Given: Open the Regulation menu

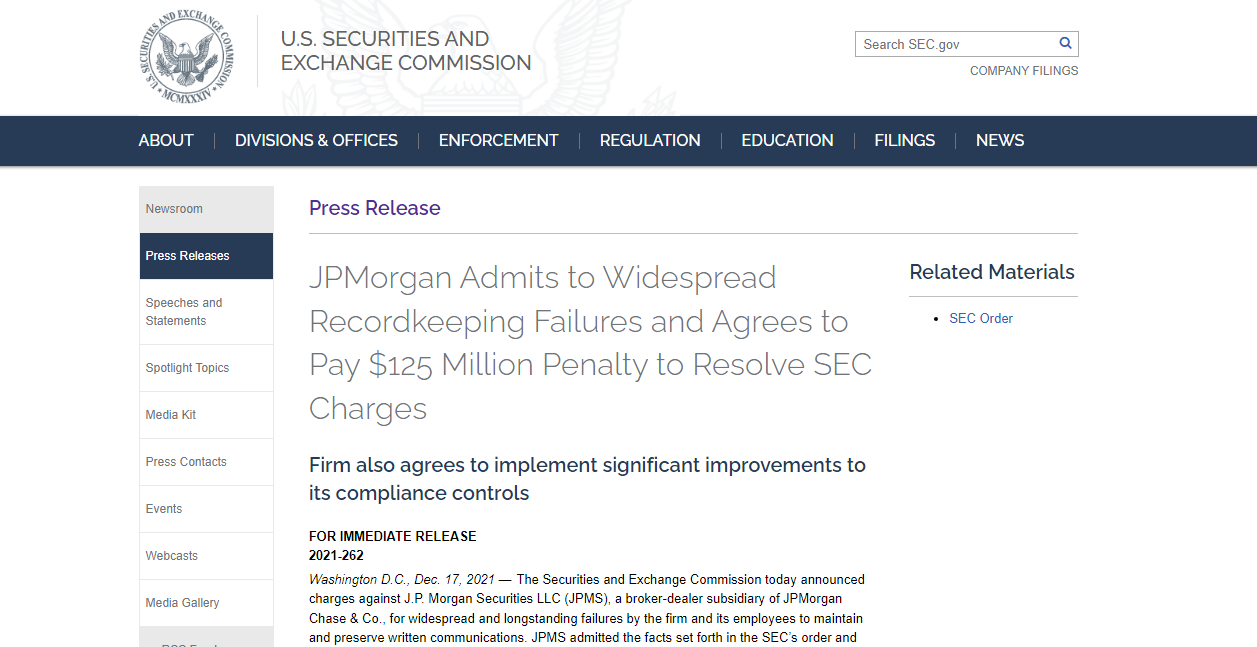Looking at the screenshot, I should point(650,141).
